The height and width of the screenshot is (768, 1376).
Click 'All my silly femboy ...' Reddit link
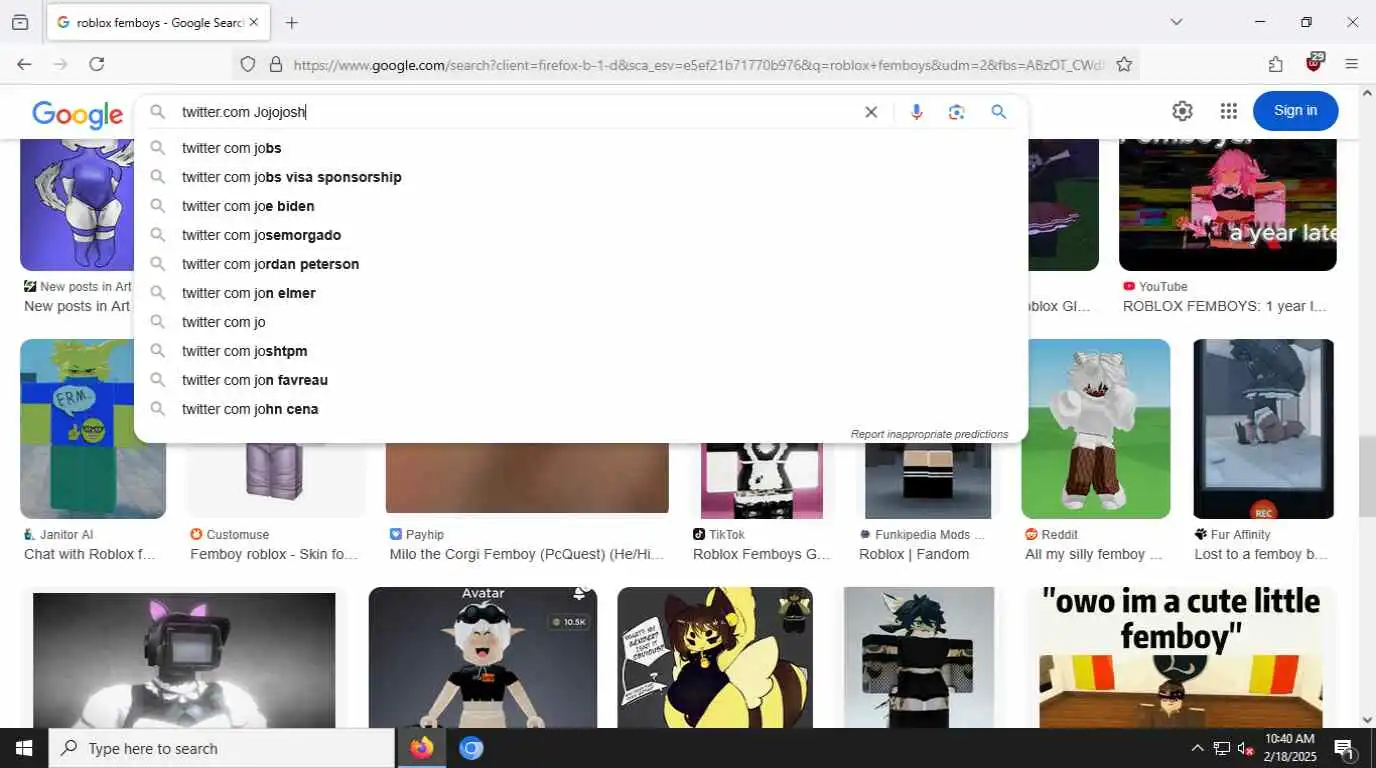pyautogui.click(x=1094, y=554)
